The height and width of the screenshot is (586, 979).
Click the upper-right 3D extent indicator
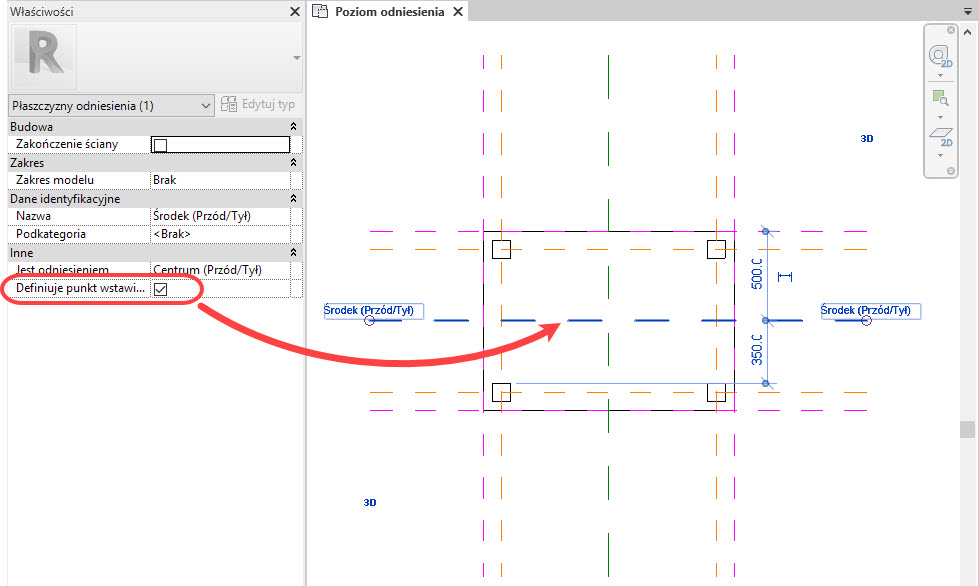click(866, 139)
